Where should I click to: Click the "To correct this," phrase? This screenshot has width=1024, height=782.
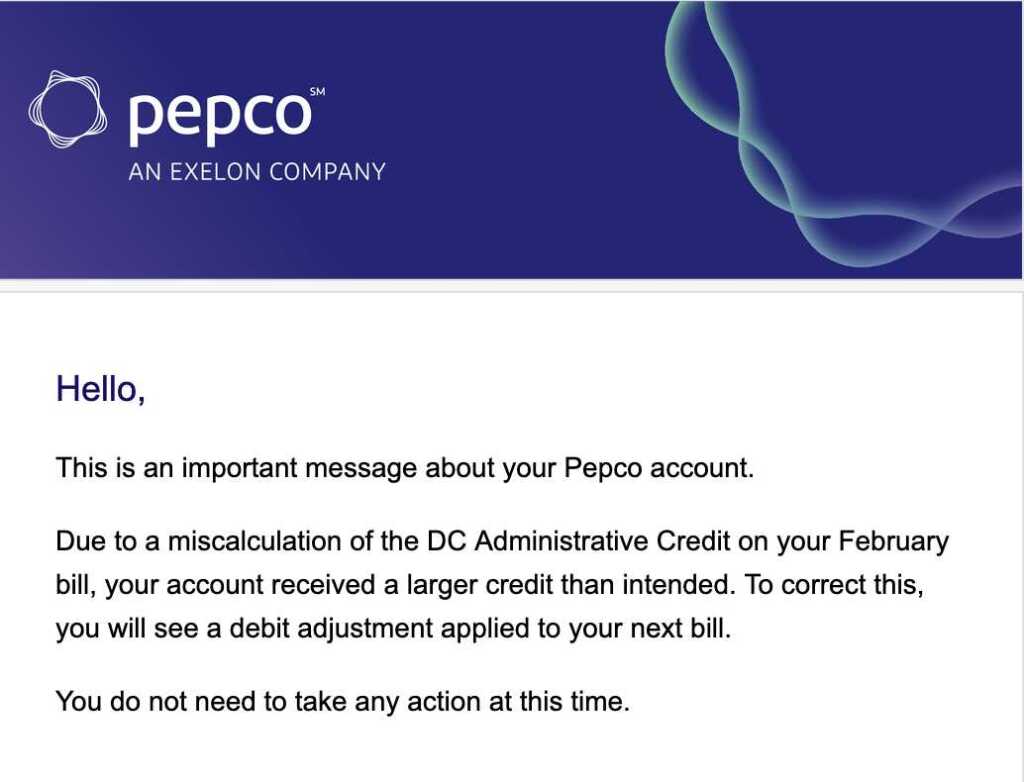pos(834,586)
